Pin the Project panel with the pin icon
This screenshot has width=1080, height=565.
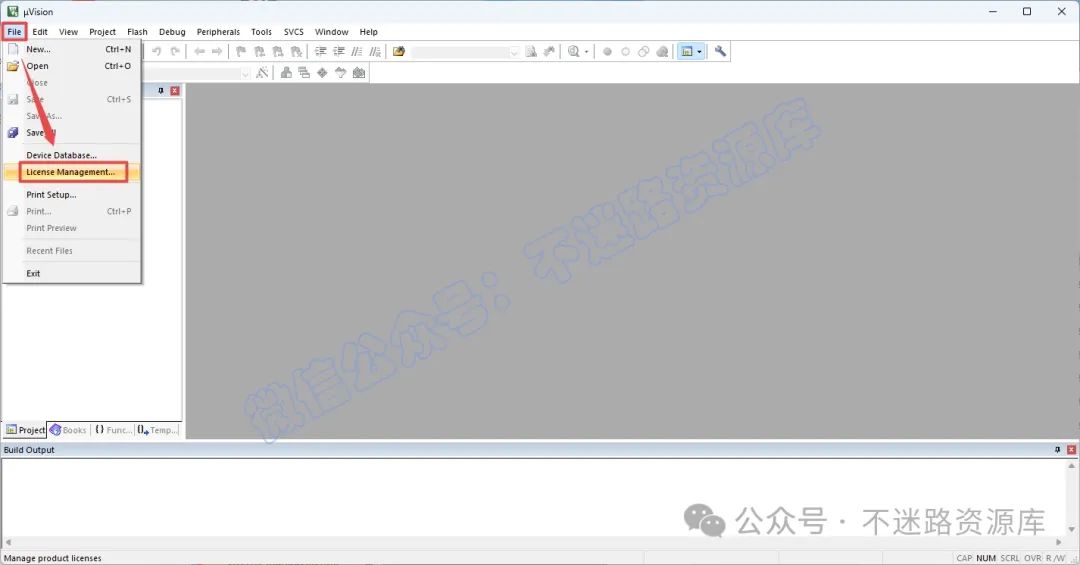click(161, 91)
